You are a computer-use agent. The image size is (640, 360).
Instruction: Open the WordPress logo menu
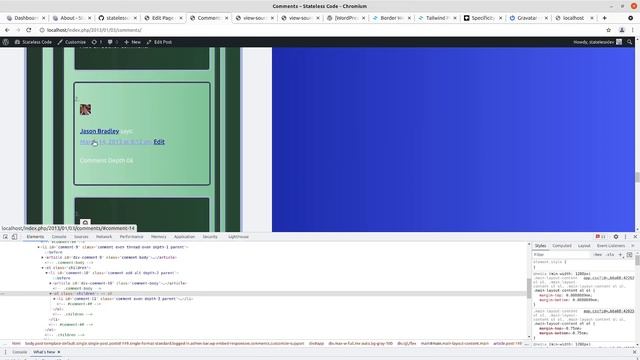(6, 42)
